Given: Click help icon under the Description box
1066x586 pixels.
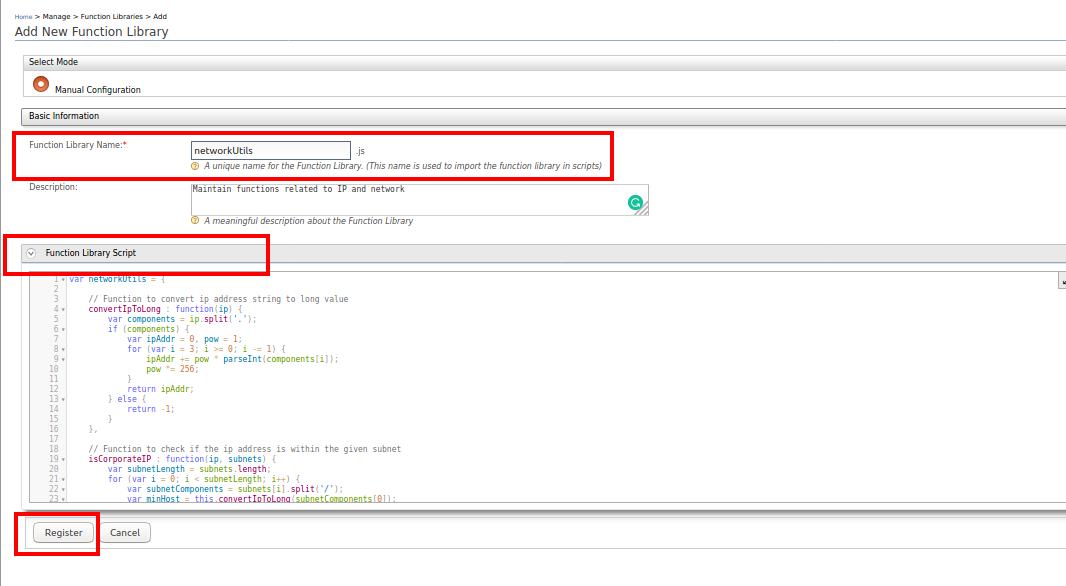Looking at the screenshot, I should click(x=195, y=221).
